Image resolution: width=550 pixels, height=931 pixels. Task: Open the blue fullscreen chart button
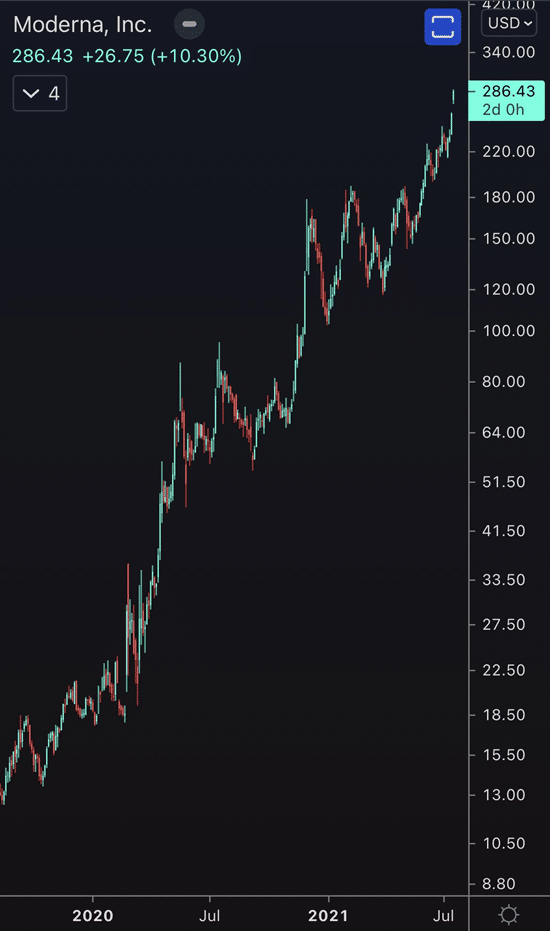pyautogui.click(x=442, y=27)
